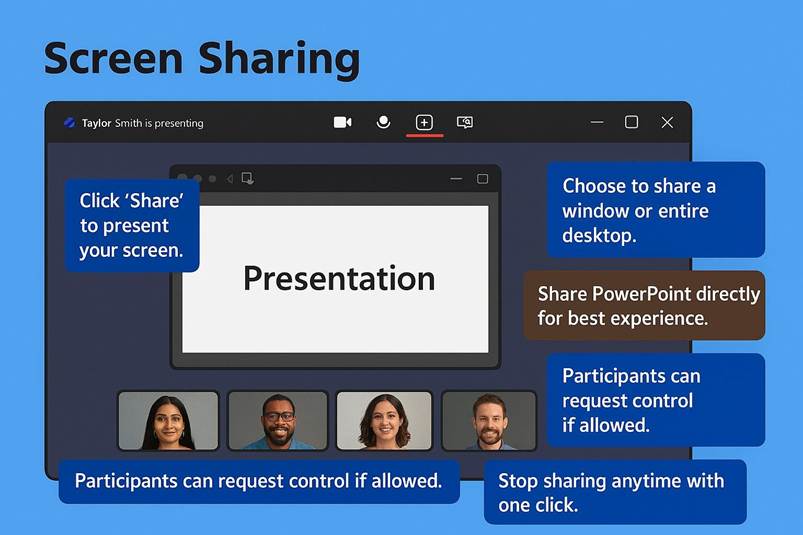Minimize the inner presentation window

pos(456,179)
